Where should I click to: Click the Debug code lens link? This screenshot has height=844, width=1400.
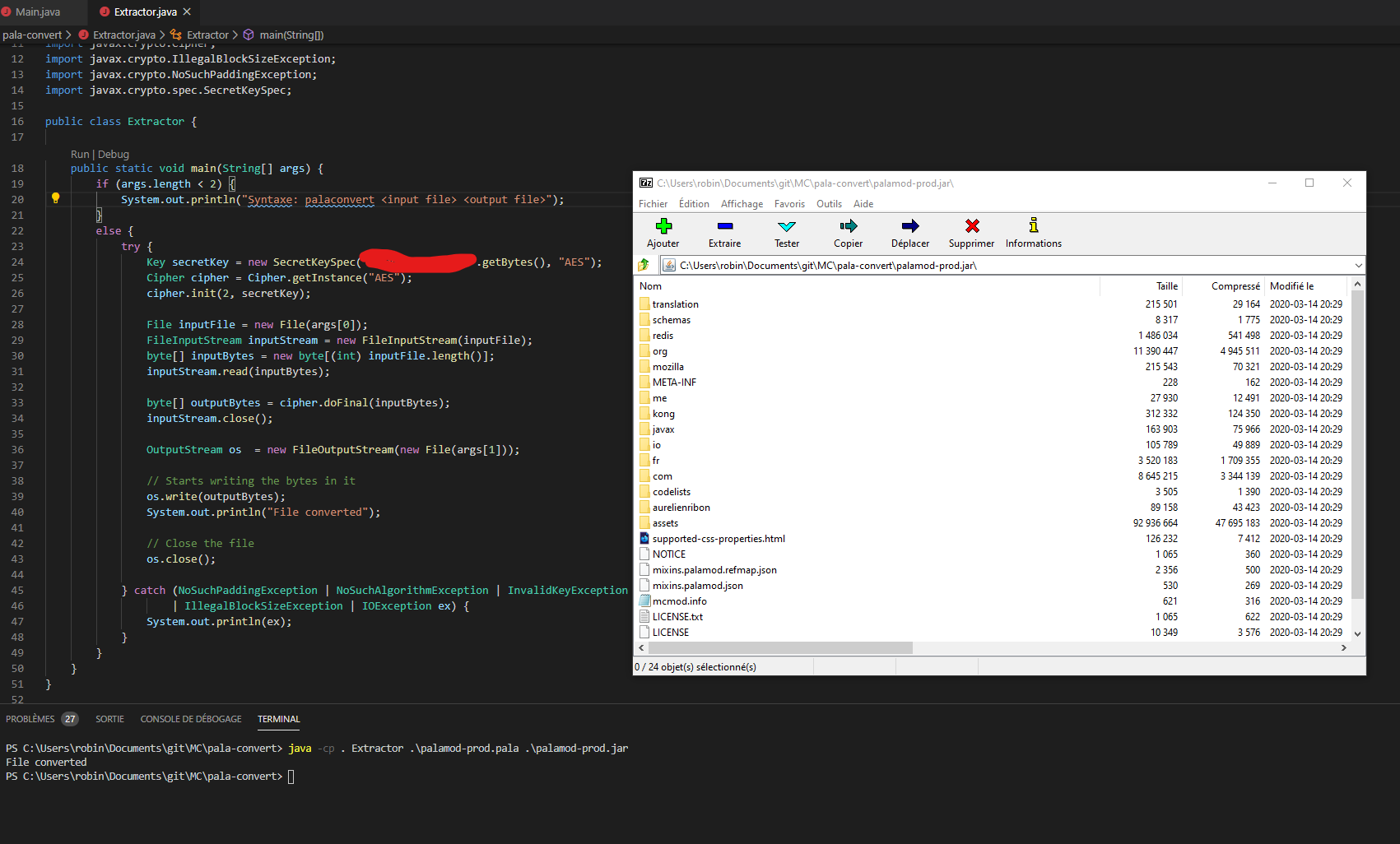pos(114,154)
